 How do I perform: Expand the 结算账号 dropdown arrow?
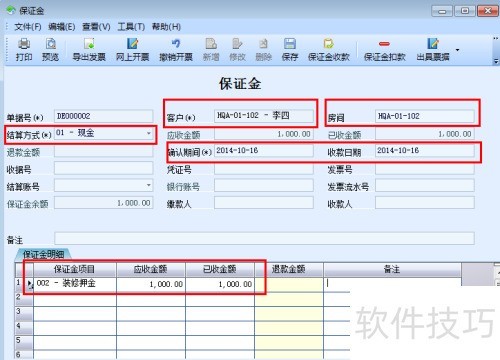(x=149, y=185)
